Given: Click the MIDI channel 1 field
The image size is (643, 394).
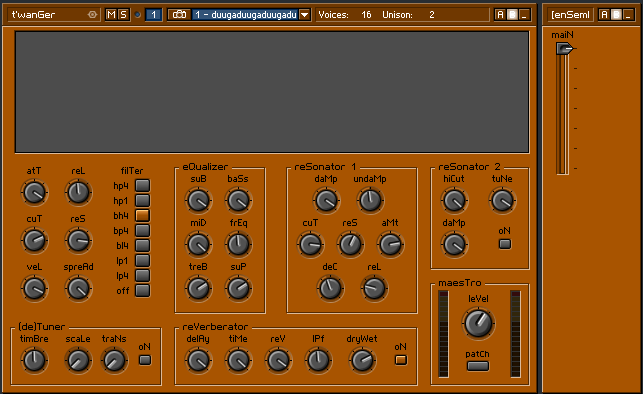Looking at the screenshot, I should click(153, 15).
